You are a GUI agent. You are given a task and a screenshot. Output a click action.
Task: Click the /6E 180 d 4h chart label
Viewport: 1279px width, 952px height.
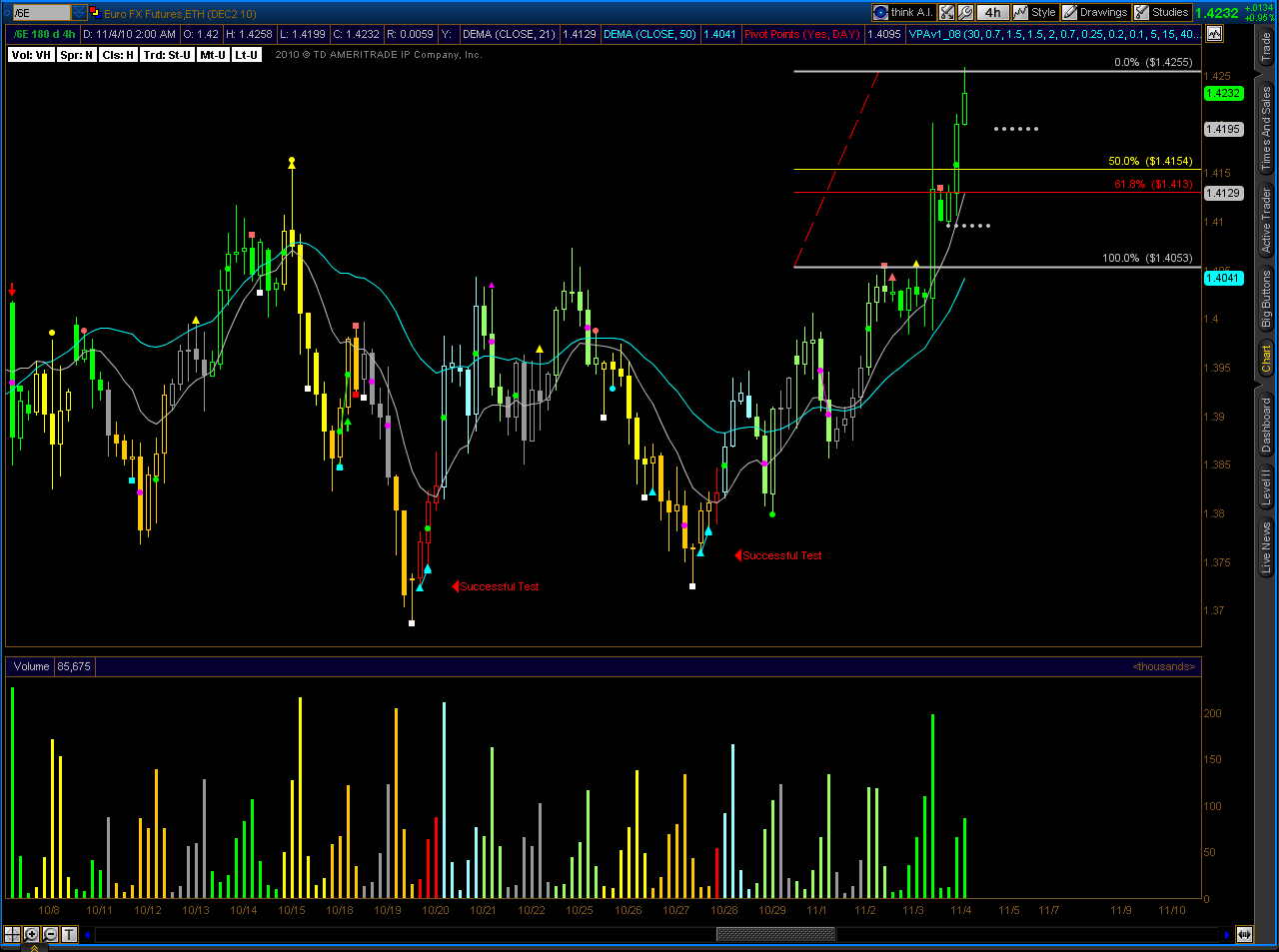click(x=45, y=34)
